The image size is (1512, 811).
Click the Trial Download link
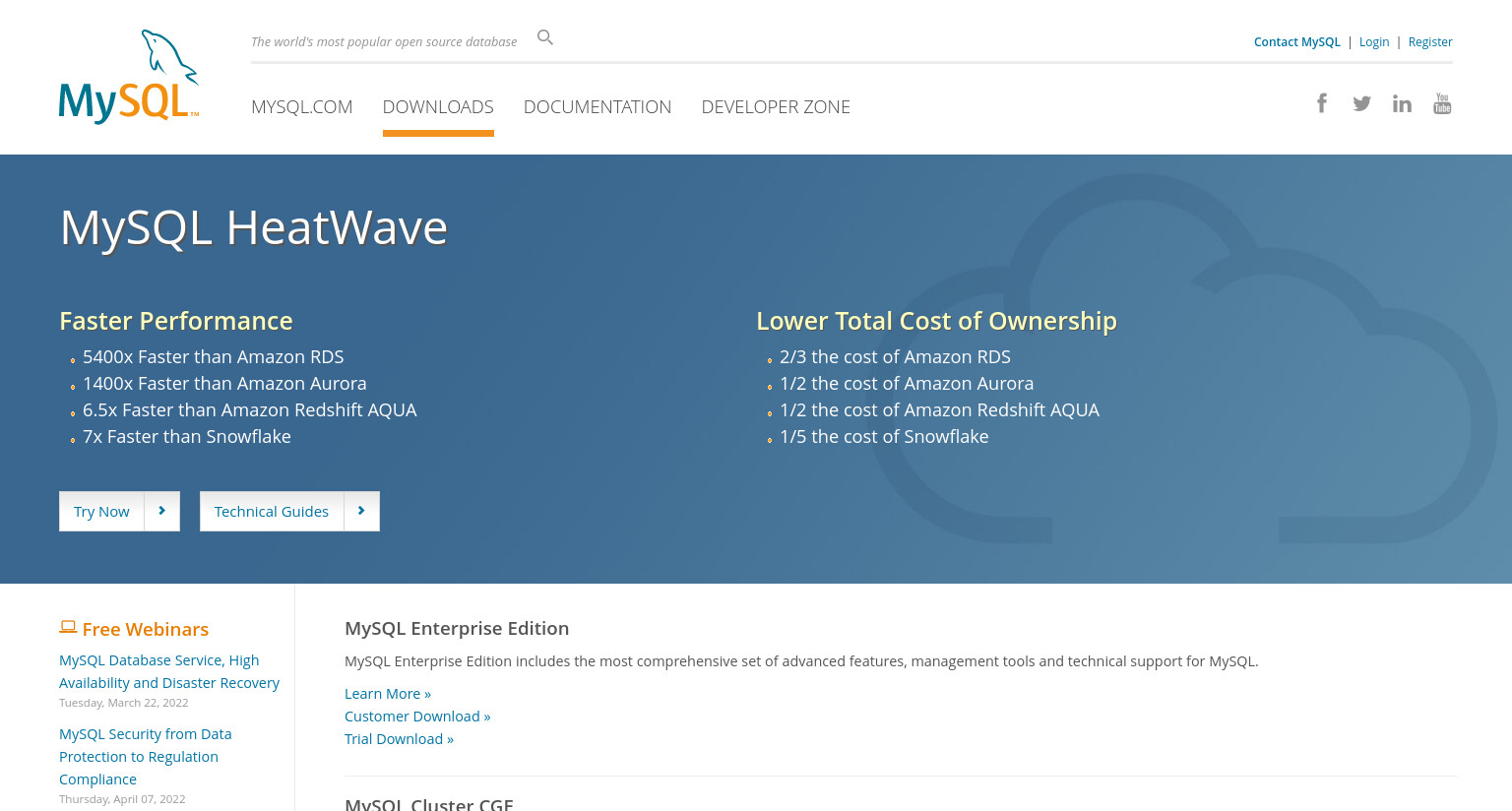coord(399,739)
